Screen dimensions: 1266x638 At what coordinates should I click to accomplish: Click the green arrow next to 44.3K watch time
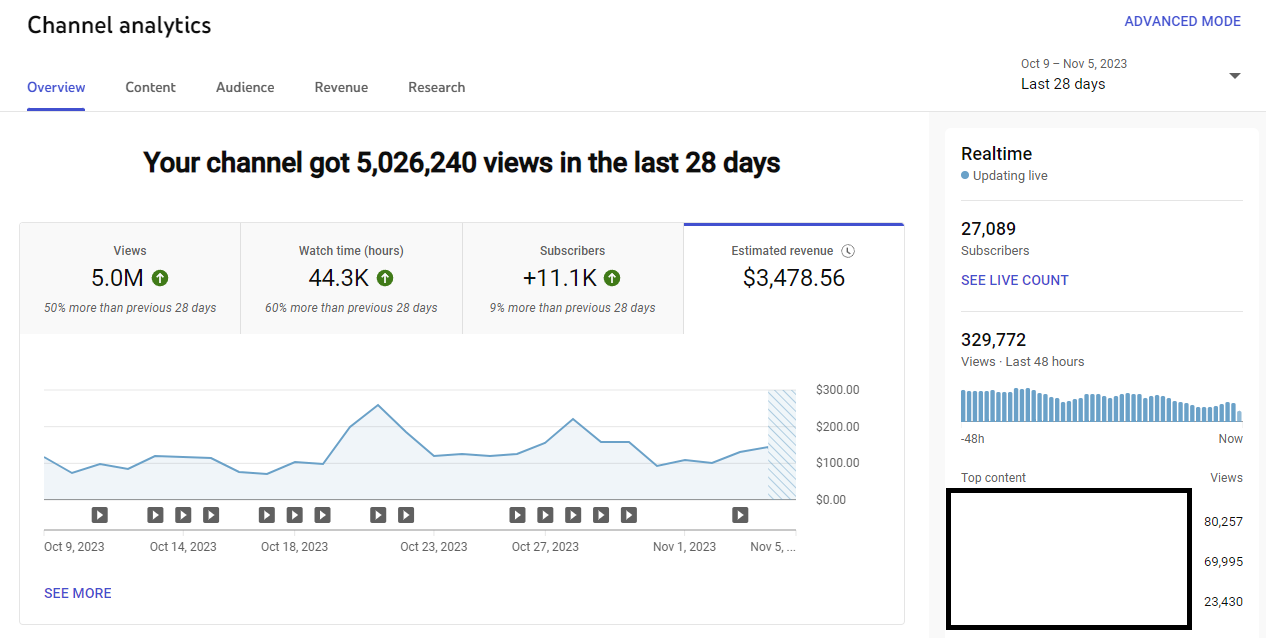click(385, 278)
